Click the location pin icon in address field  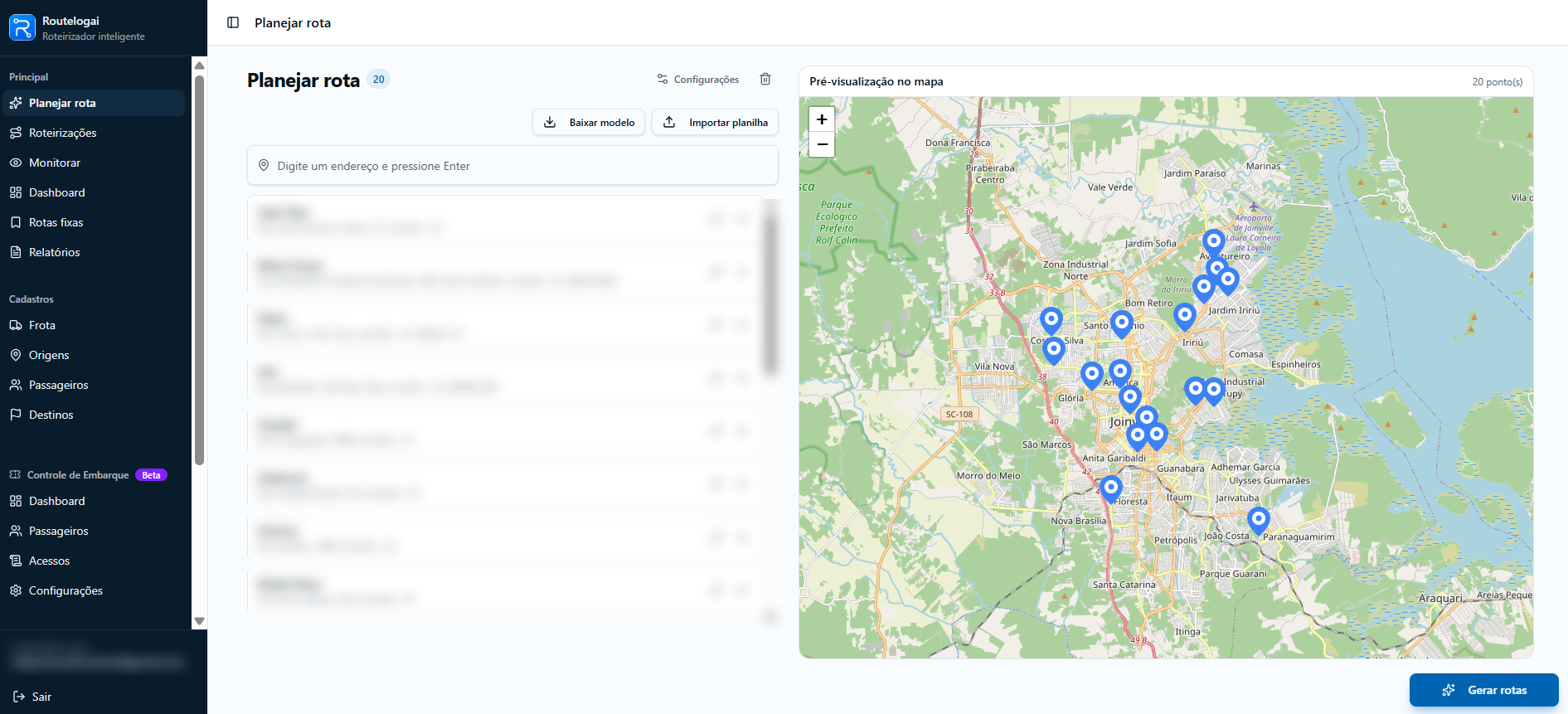tap(264, 165)
